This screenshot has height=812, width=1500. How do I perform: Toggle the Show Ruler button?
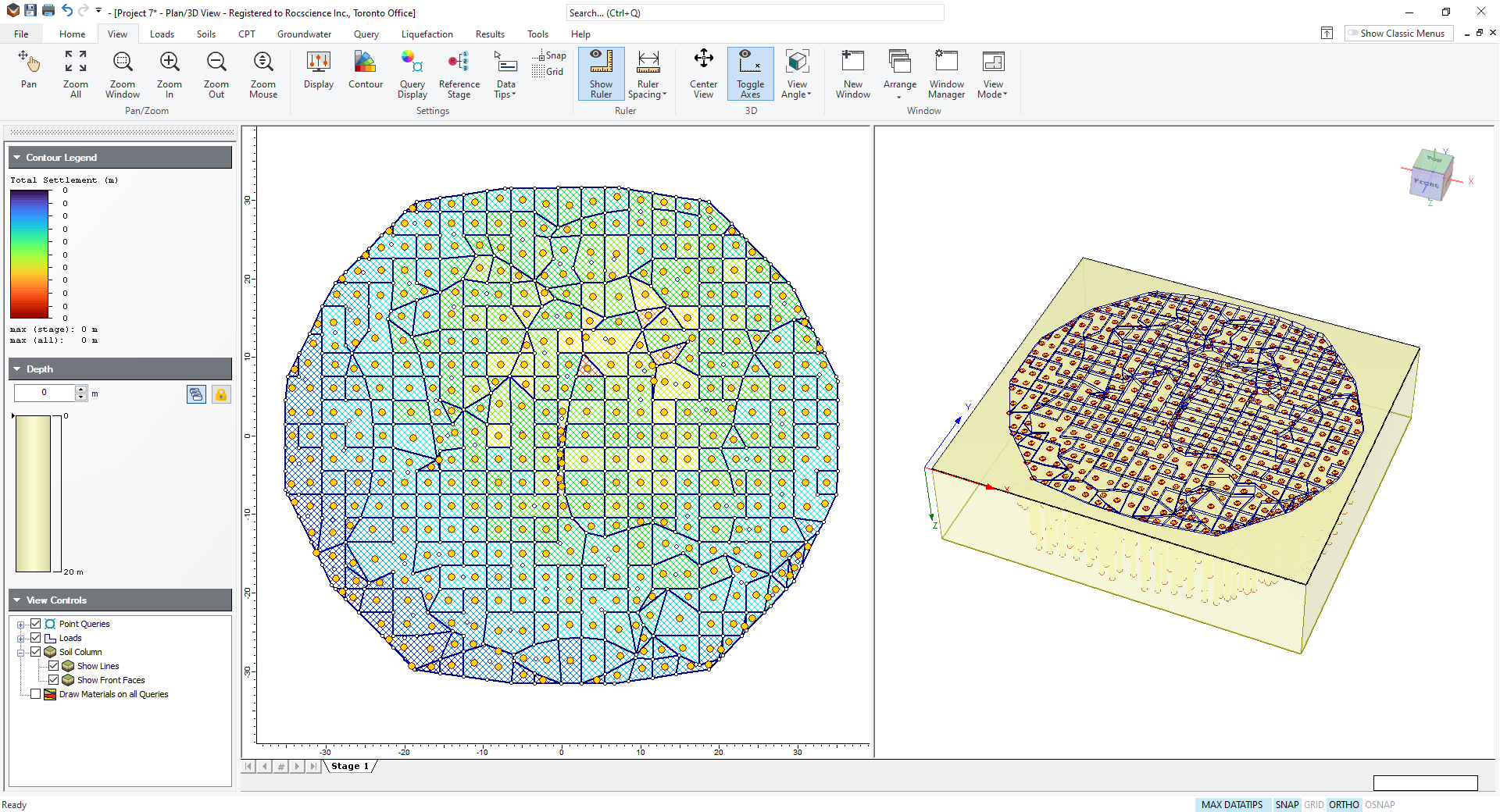click(601, 74)
